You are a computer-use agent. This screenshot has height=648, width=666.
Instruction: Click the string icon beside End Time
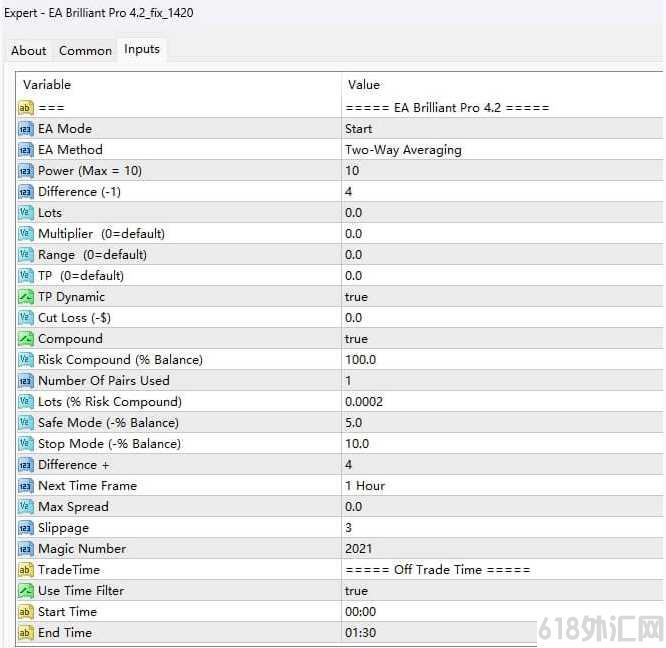click(25, 633)
